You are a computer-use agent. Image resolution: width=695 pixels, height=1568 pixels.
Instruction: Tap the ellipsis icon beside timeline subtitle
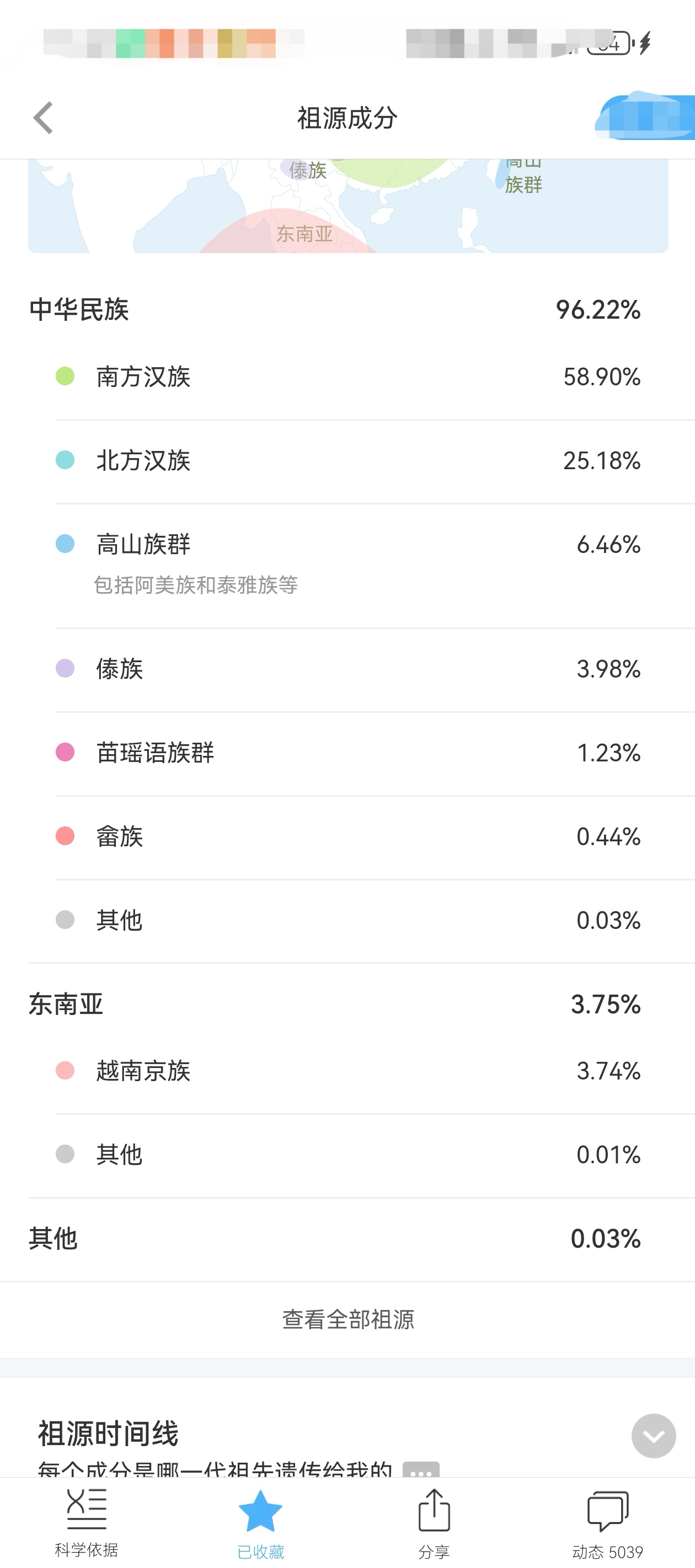tap(421, 1469)
